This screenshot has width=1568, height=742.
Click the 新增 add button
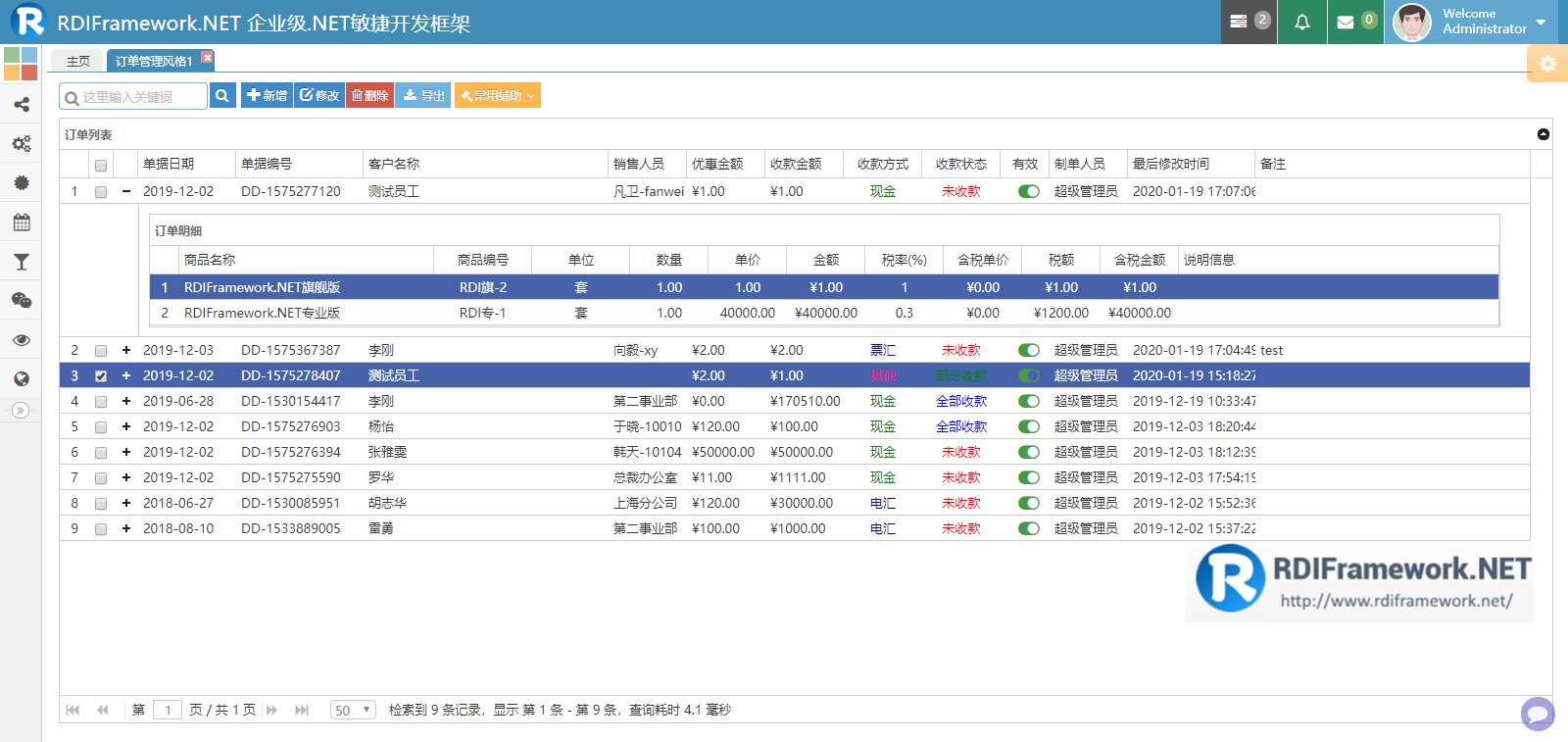tap(267, 95)
